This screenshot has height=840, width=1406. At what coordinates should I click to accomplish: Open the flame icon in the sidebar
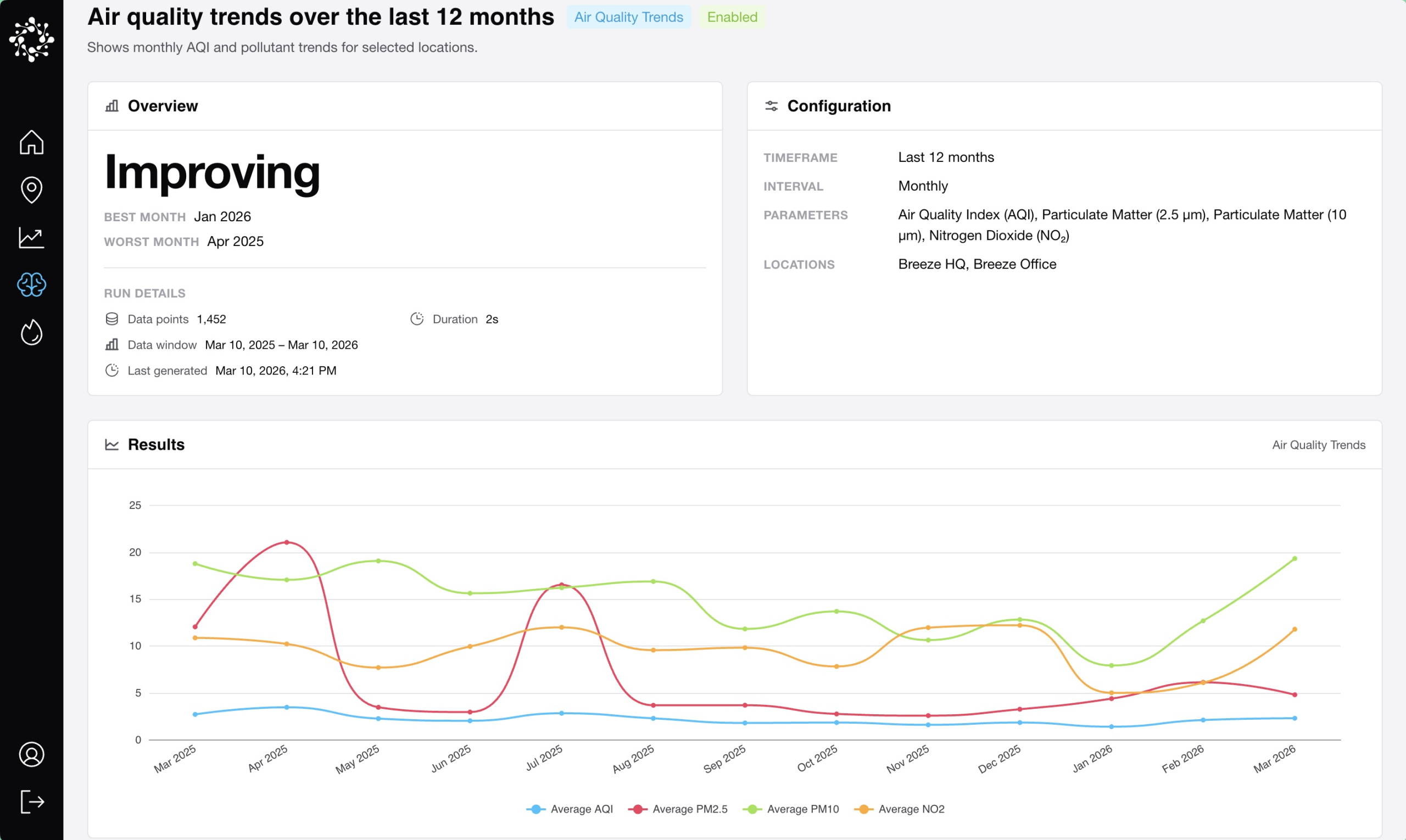tap(32, 332)
